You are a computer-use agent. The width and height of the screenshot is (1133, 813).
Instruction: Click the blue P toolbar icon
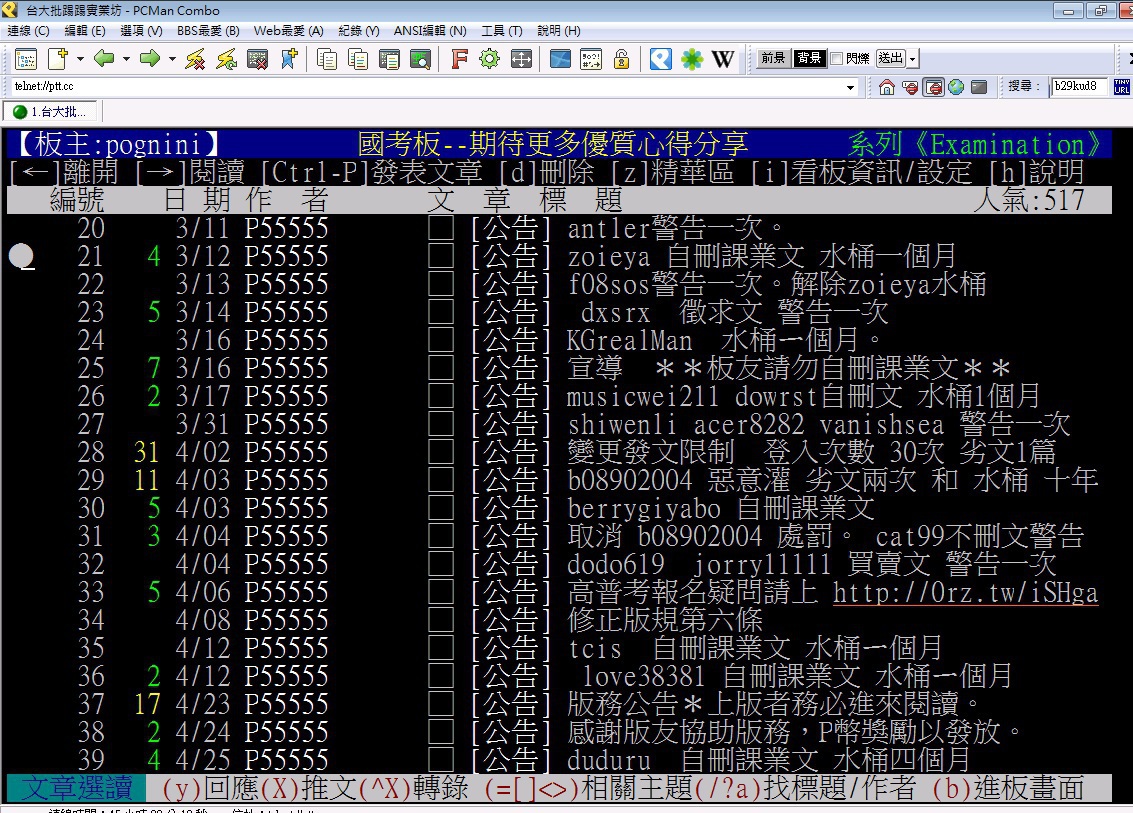point(660,59)
